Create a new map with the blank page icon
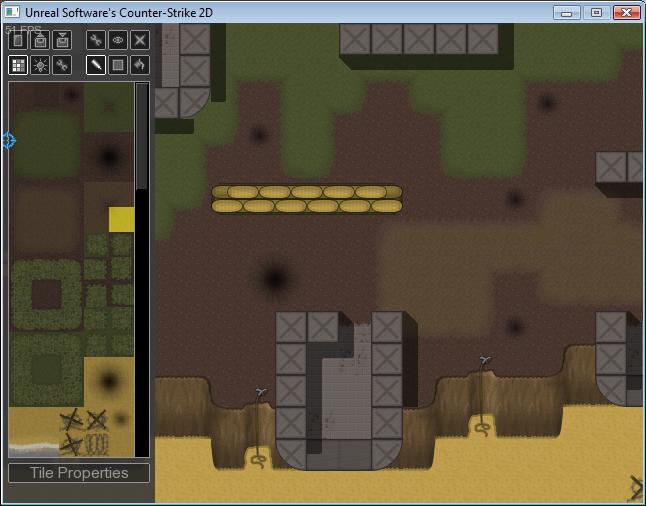646x506 pixels. pyautogui.click(x=18, y=40)
